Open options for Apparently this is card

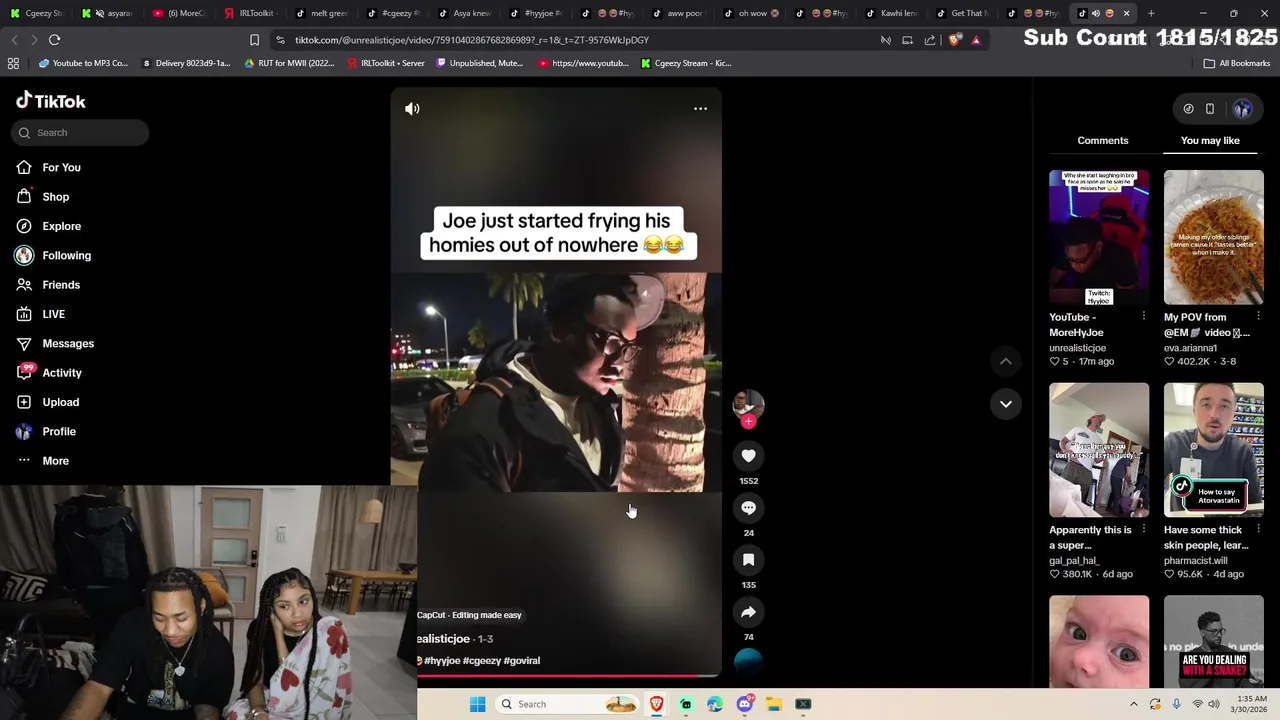[x=1144, y=530]
